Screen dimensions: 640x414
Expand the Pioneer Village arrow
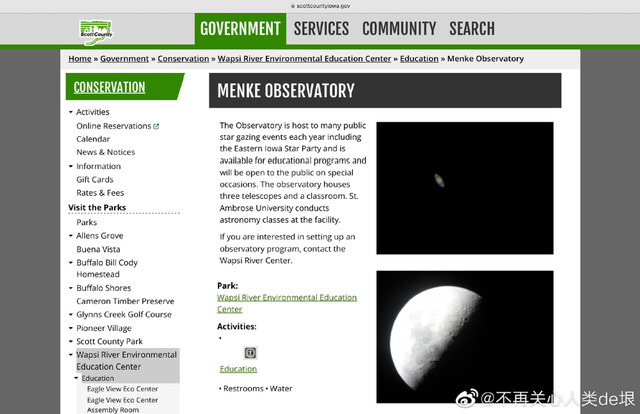click(x=71, y=328)
